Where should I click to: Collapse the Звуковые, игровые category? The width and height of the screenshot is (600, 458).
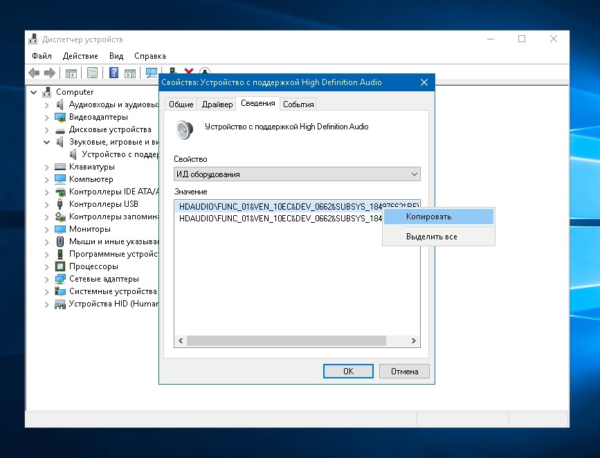pyautogui.click(x=47, y=142)
